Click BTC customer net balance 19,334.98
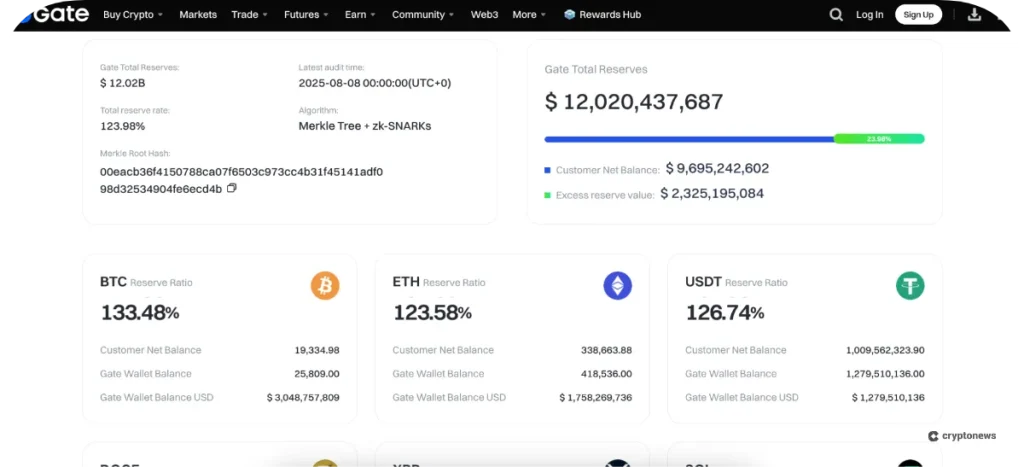Viewport: 1024px width, 467px height. pos(317,350)
